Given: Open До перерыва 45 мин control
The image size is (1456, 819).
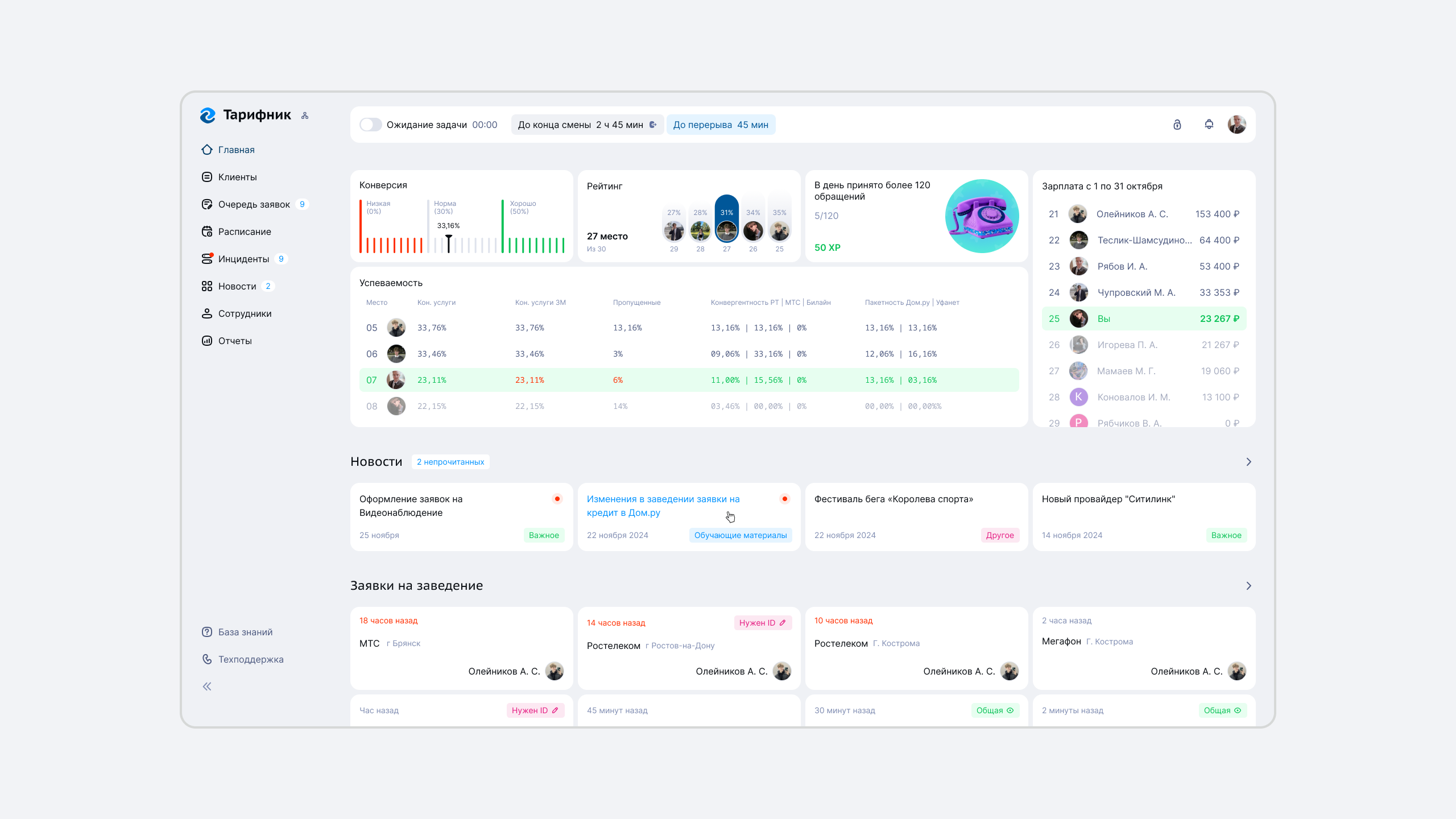Looking at the screenshot, I should click(721, 124).
